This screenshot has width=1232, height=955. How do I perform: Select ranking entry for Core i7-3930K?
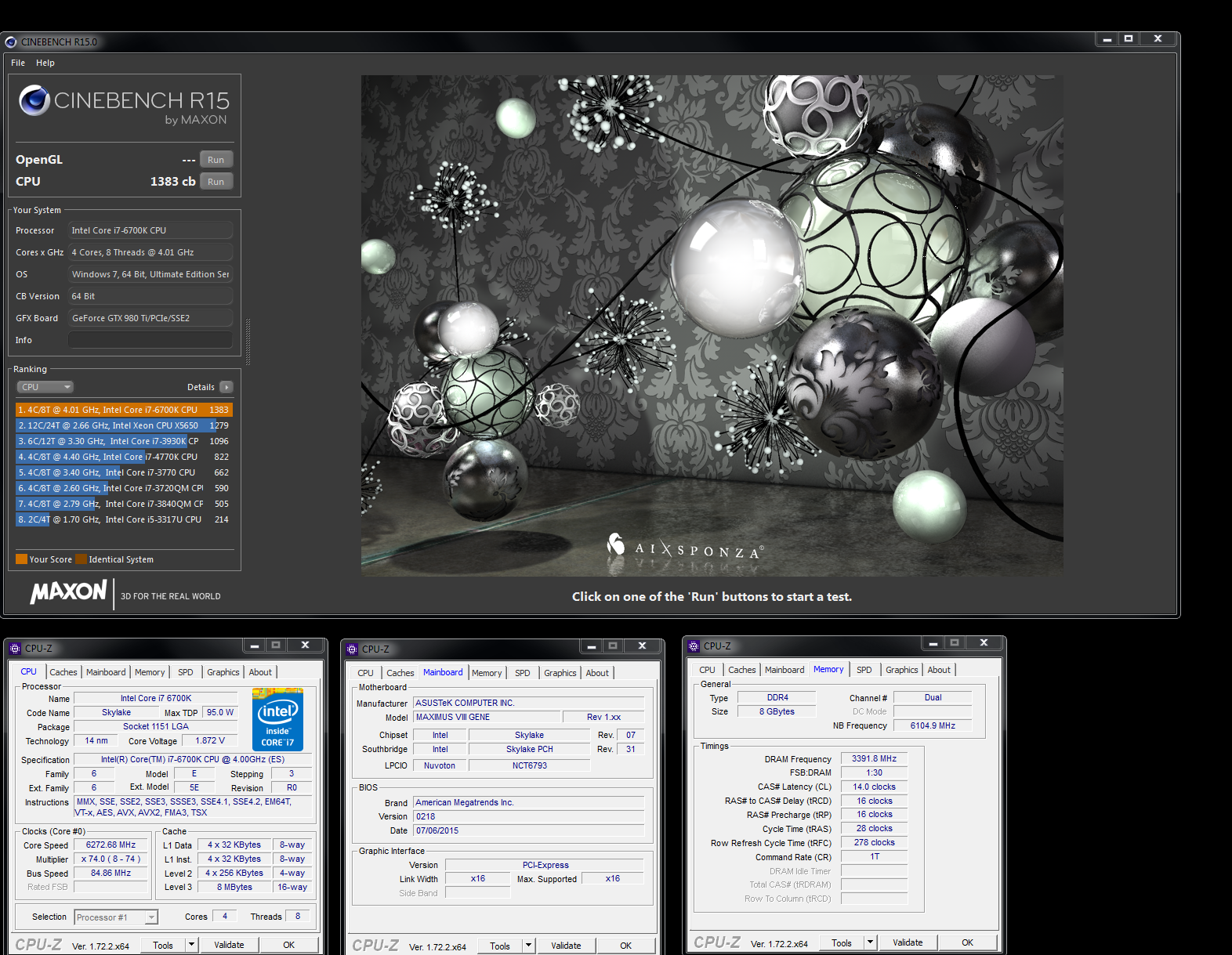[x=124, y=441]
